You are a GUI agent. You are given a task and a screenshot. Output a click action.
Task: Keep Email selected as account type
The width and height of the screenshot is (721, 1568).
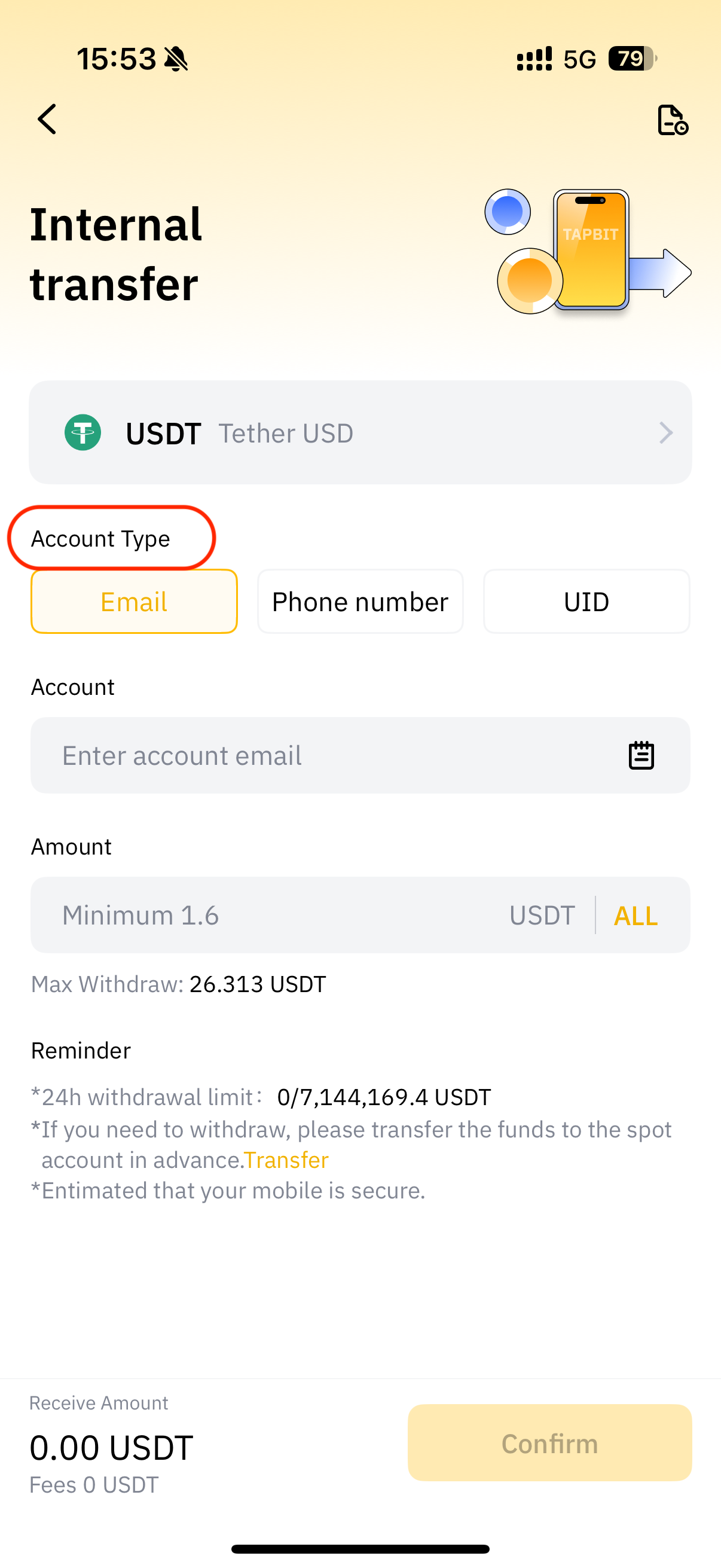pyautogui.click(x=133, y=601)
